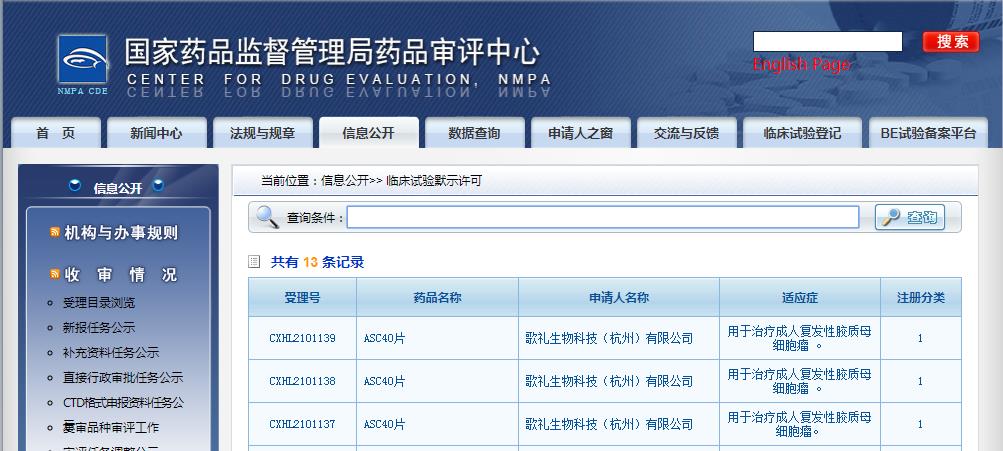This screenshot has width=1003, height=451.
Task: Focus the 查询条件 input field
Action: click(x=602, y=217)
